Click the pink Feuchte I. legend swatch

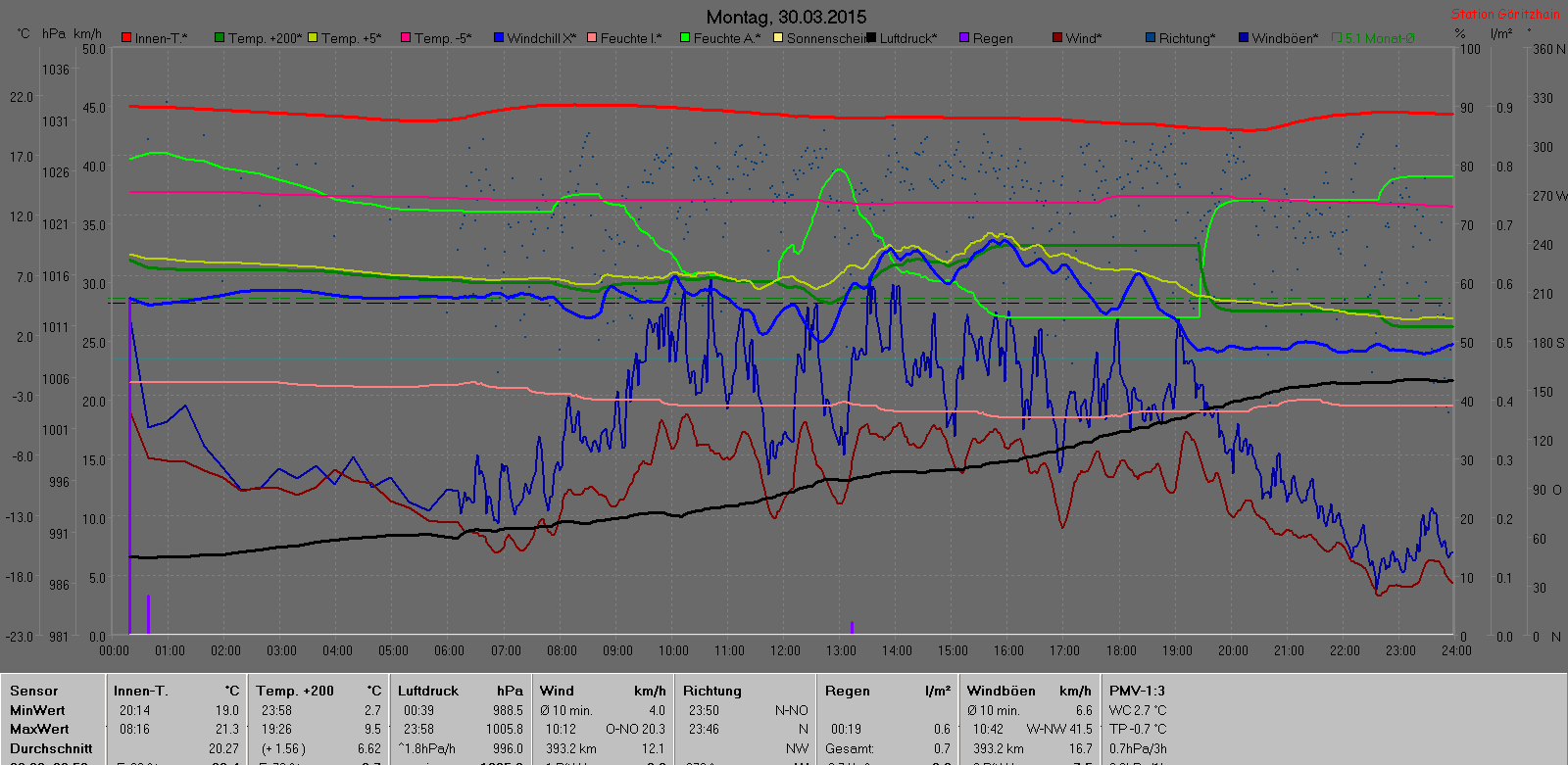(592, 38)
